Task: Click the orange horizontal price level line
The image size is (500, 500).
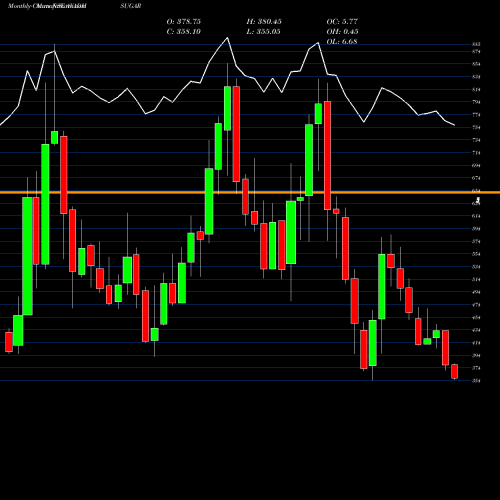Action: point(250,192)
